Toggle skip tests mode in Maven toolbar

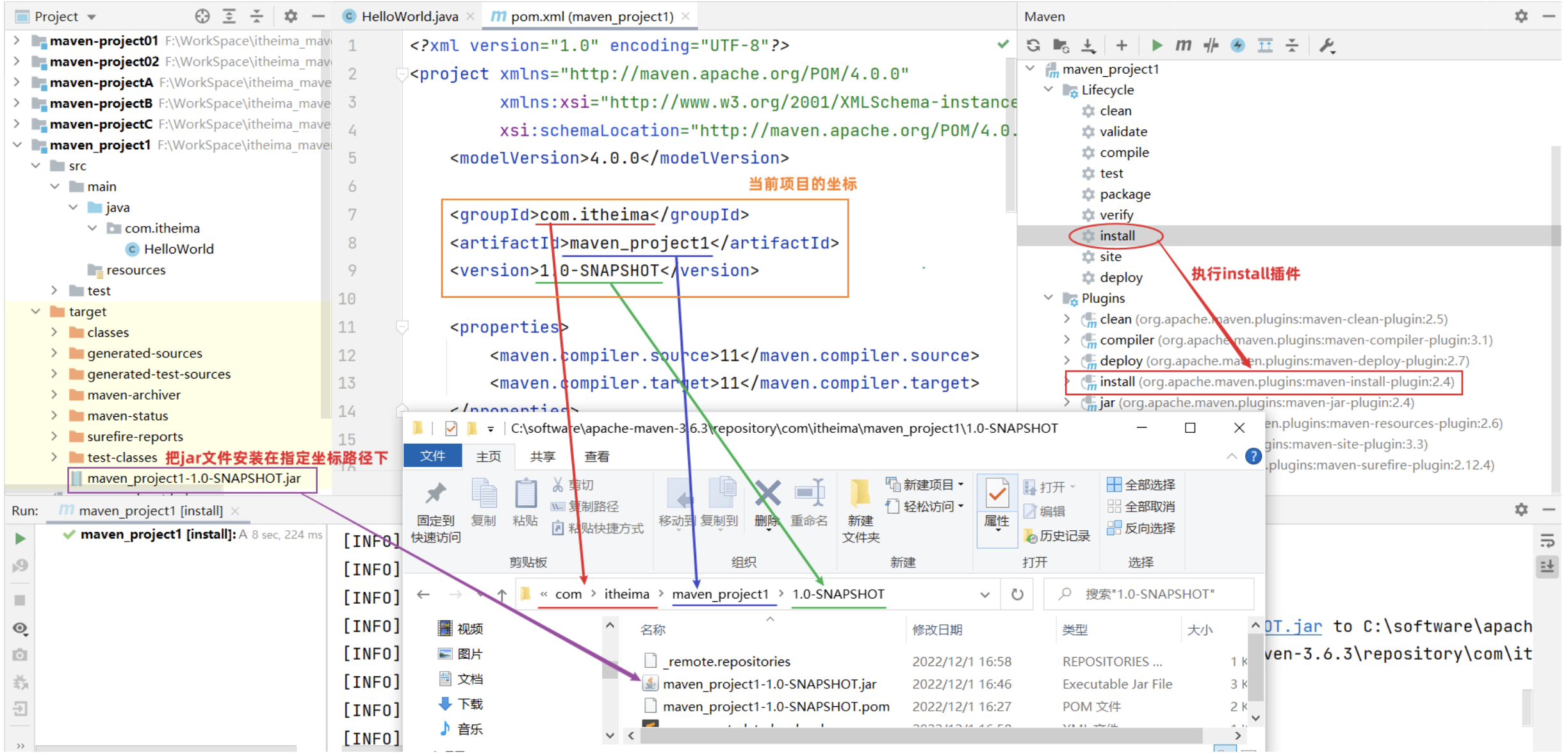[1237, 45]
